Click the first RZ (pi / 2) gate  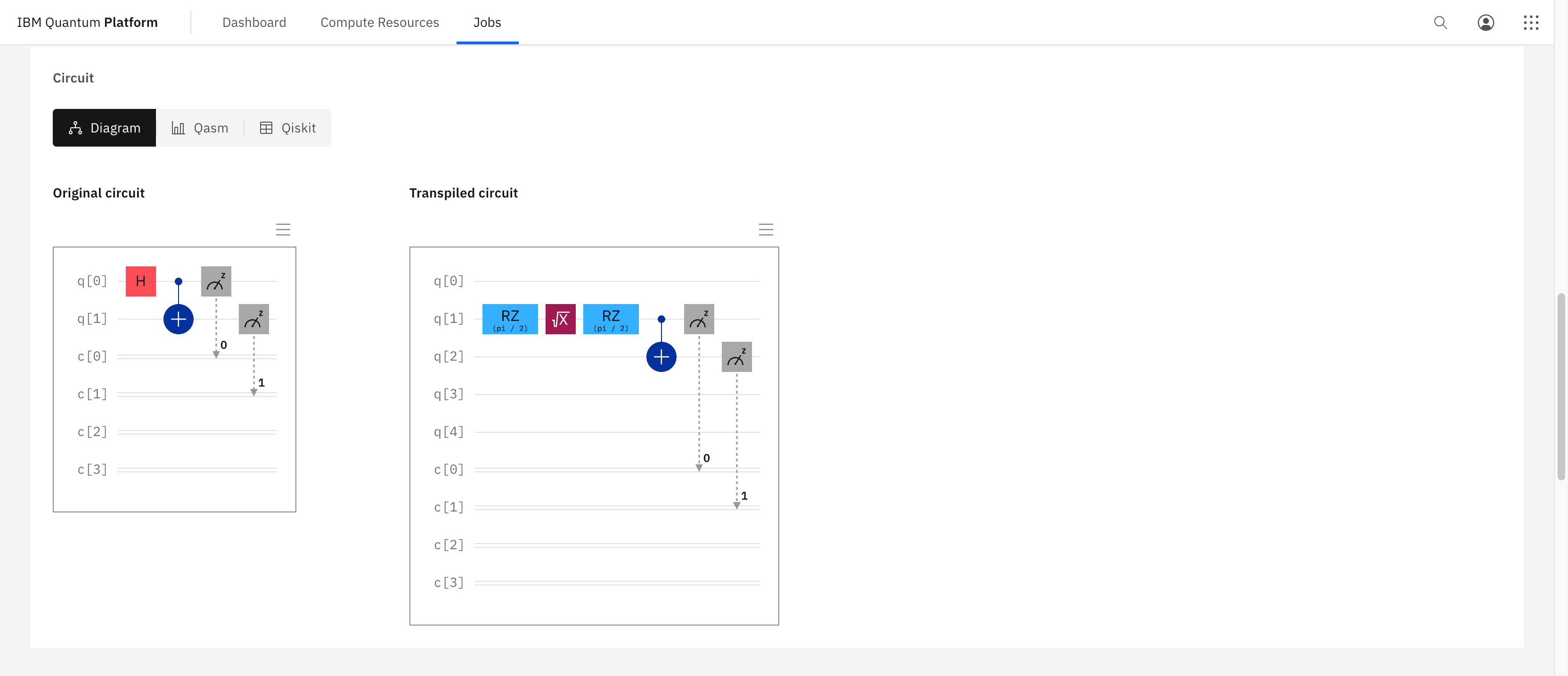click(x=510, y=319)
